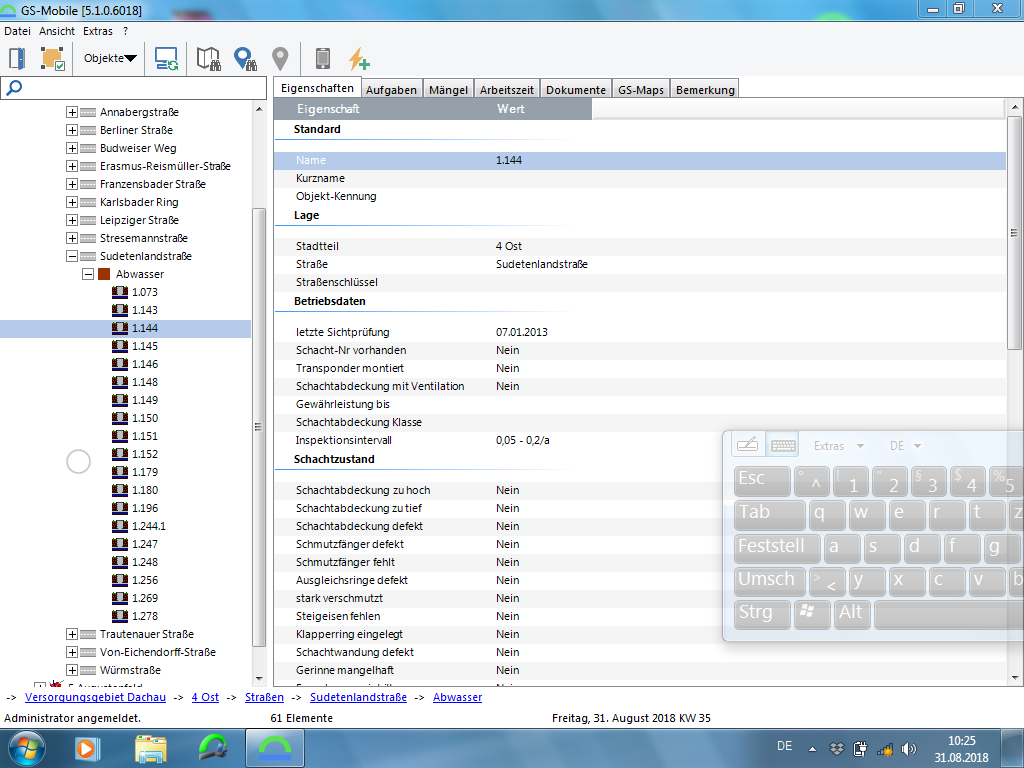The width and height of the screenshot is (1024, 768).
Task: Switch to the Mängel tab
Action: 448,89
